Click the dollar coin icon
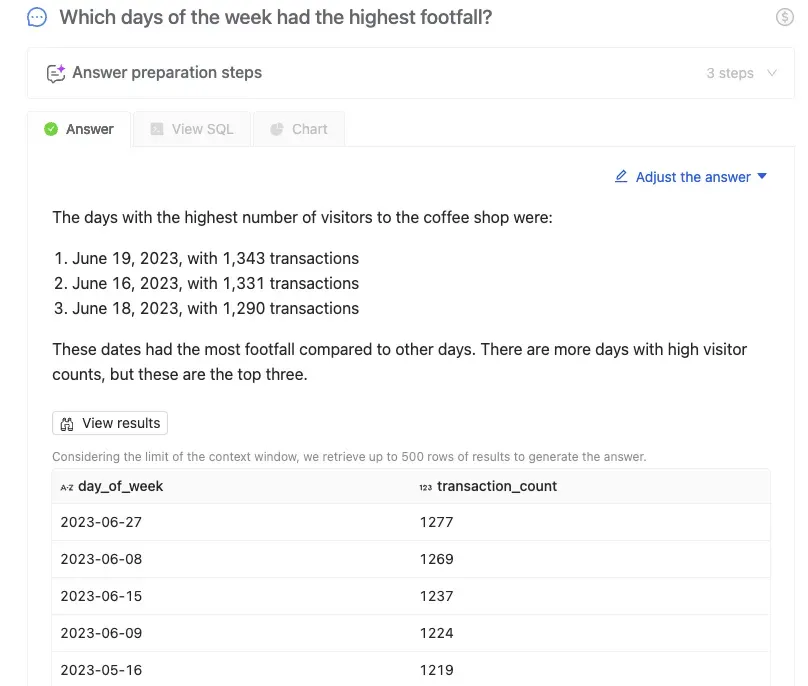Image resolution: width=808 pixels, height=686 pixels. (x=785, y=17)
